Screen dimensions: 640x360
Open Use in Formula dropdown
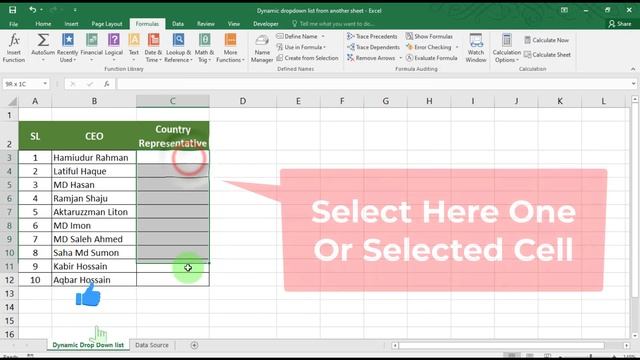point(301,47)
